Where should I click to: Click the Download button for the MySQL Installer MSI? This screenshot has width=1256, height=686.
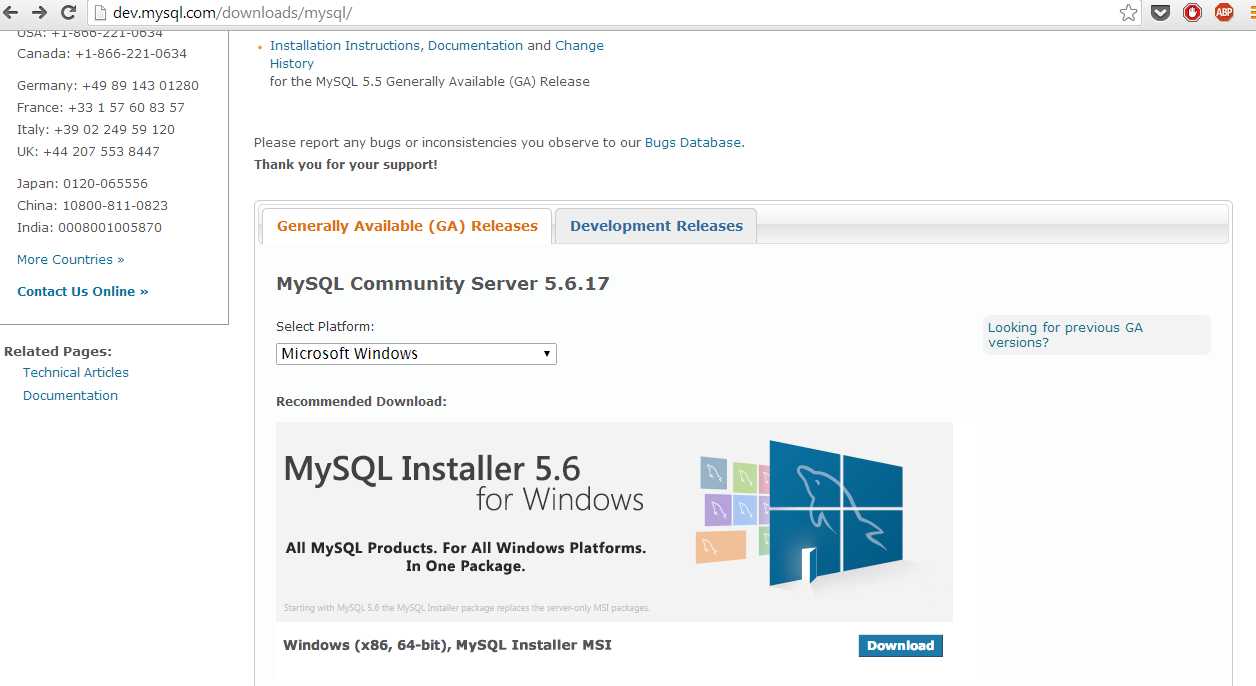900,646
